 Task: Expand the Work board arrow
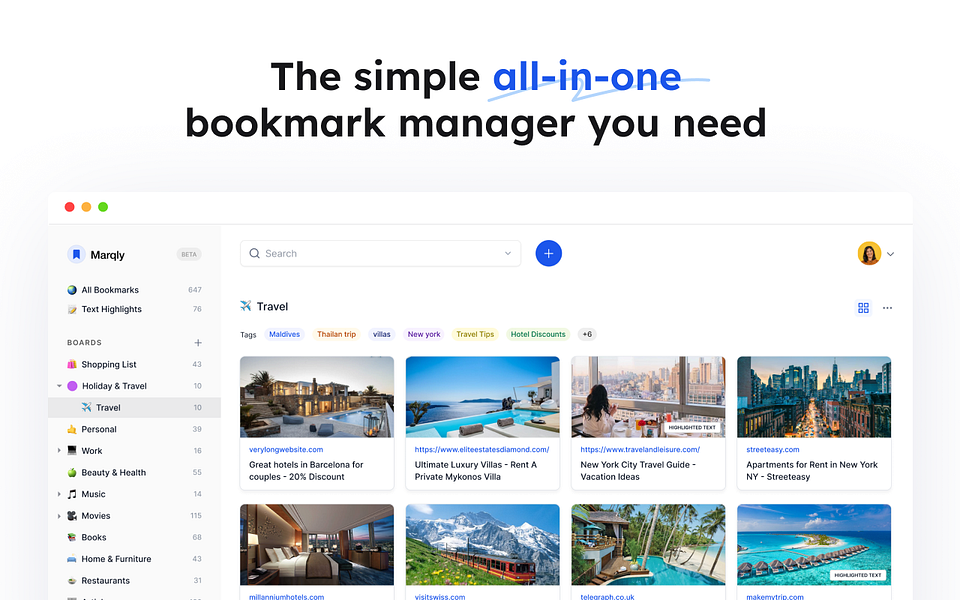coord(59,451)
